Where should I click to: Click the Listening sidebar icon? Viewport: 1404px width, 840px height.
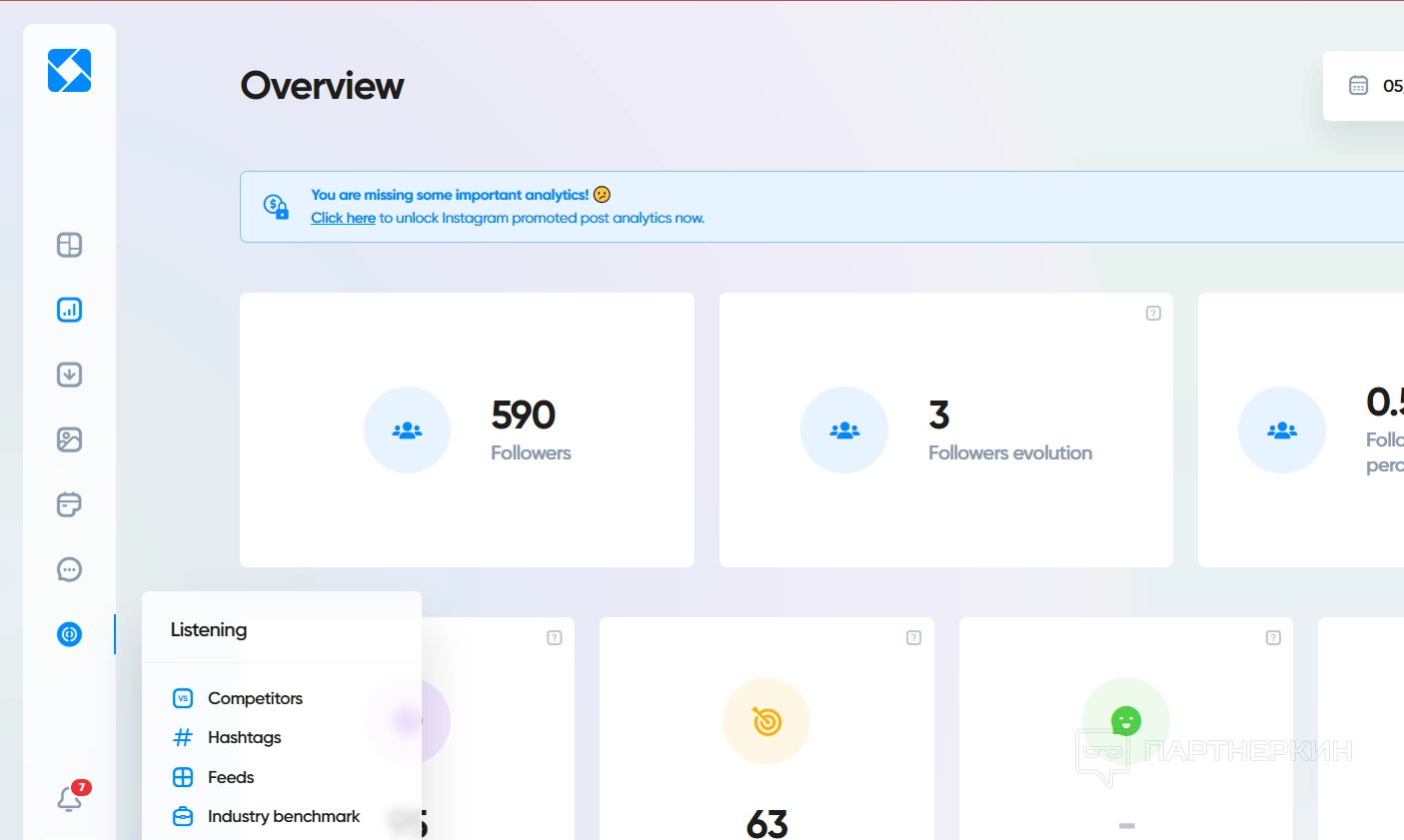click(69, 634)
